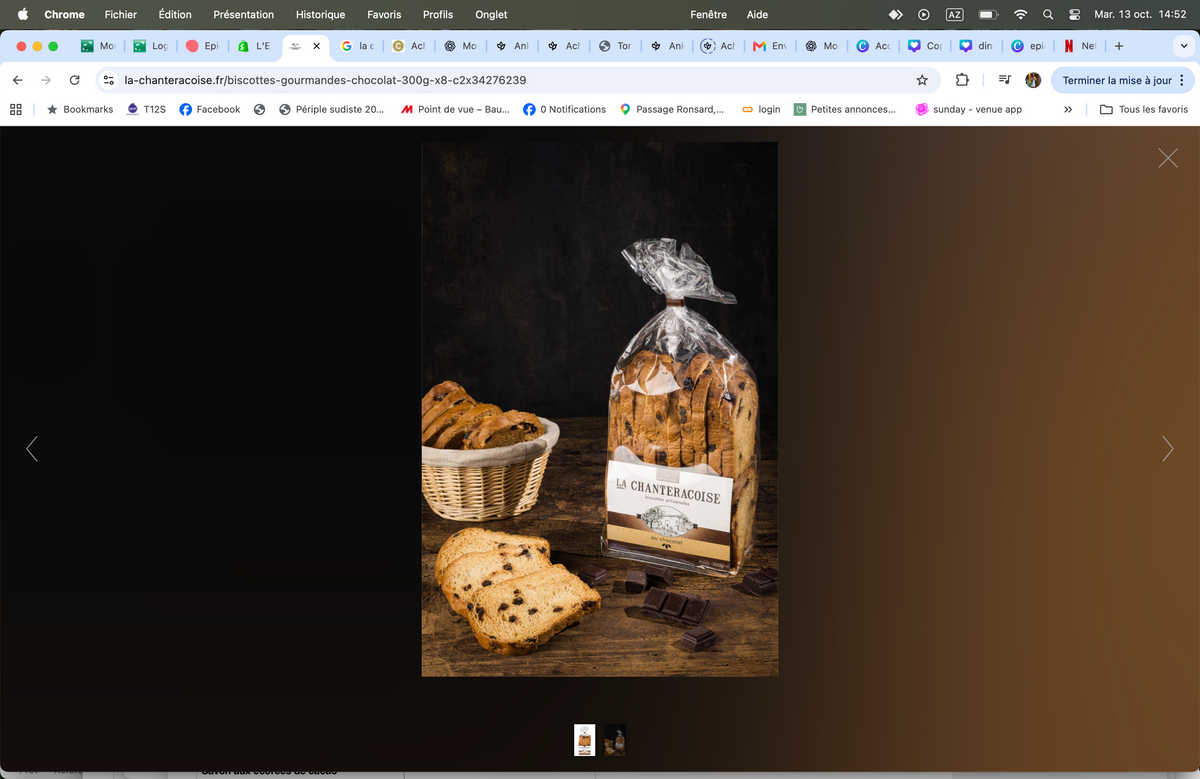Viewport: 1200px width, 779px height.
Task: Open Petites annonces bookmark
Action: (x=845, y=109)
